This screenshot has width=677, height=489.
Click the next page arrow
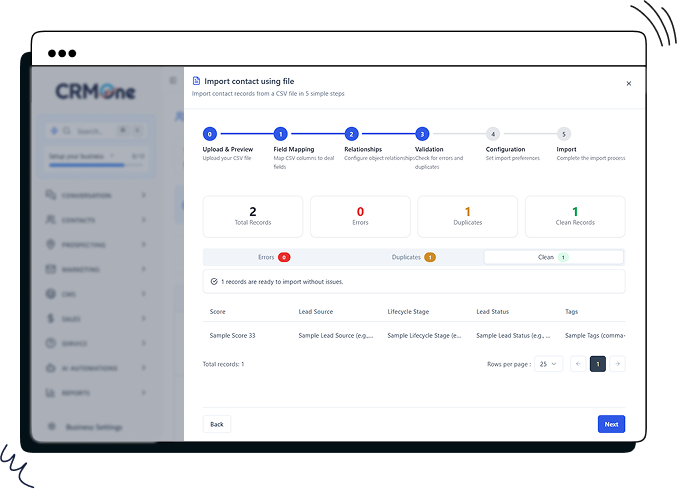click(618, 364)
